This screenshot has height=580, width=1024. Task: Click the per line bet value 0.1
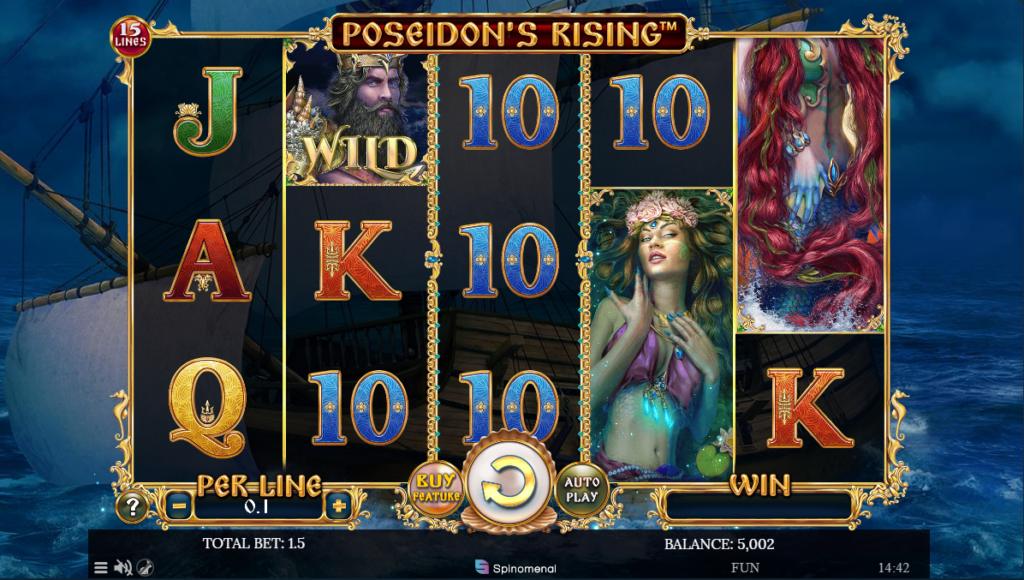point(258,506)
